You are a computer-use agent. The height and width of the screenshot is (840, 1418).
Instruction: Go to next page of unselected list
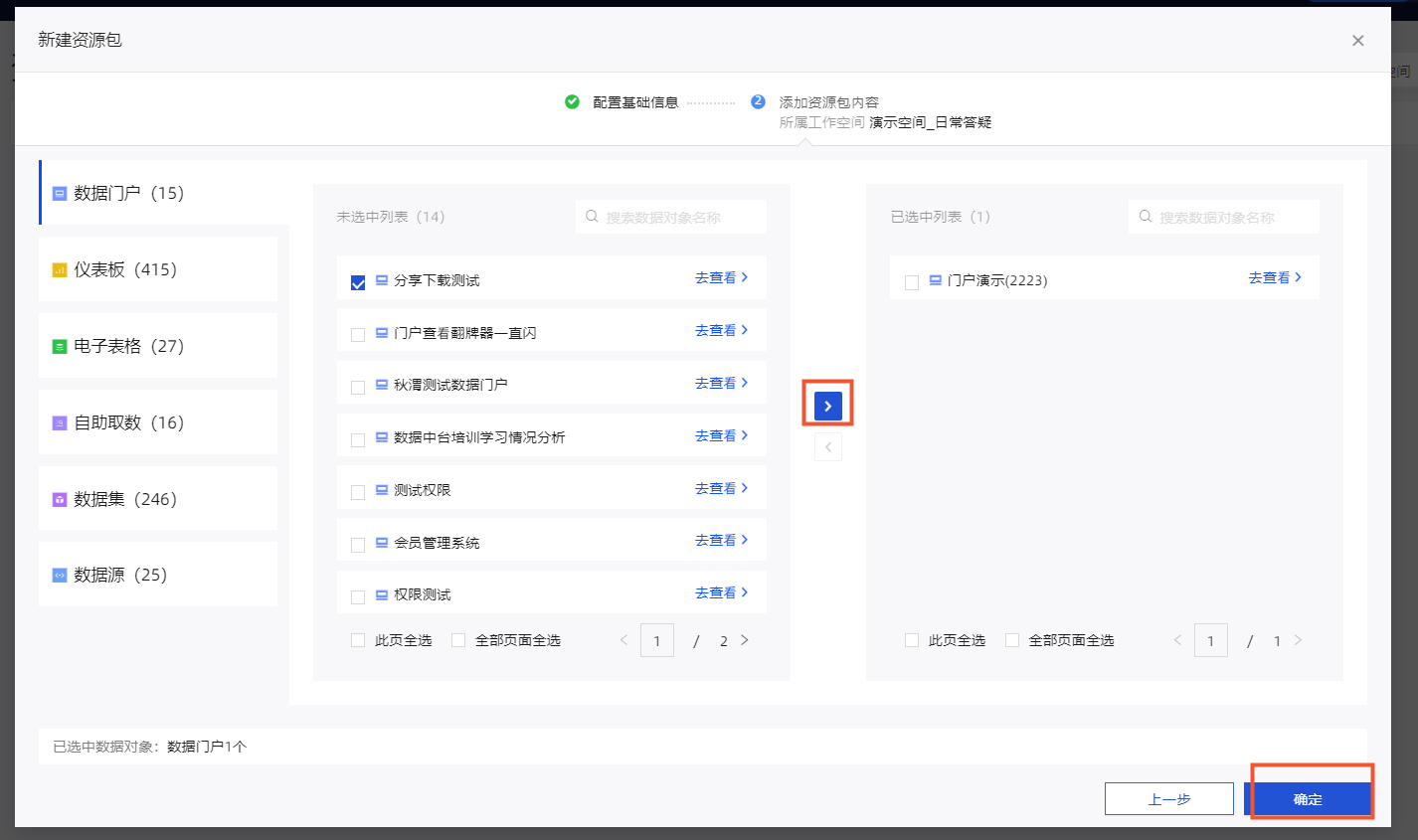(745, 640)
